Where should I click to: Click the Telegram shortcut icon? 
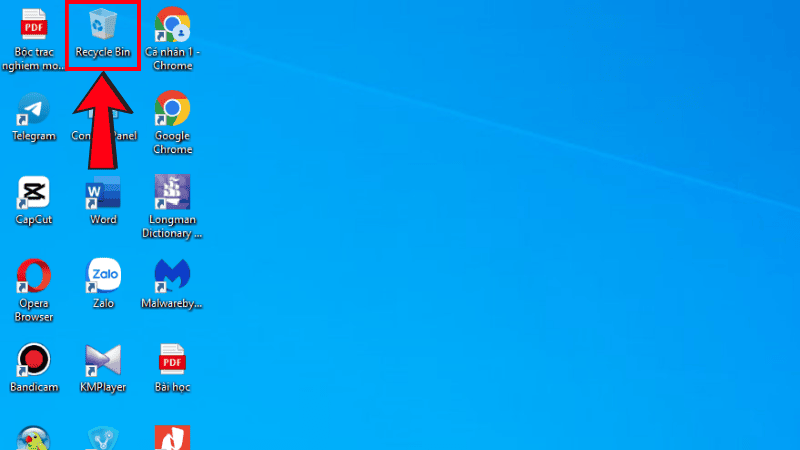(x=33, y=109)
